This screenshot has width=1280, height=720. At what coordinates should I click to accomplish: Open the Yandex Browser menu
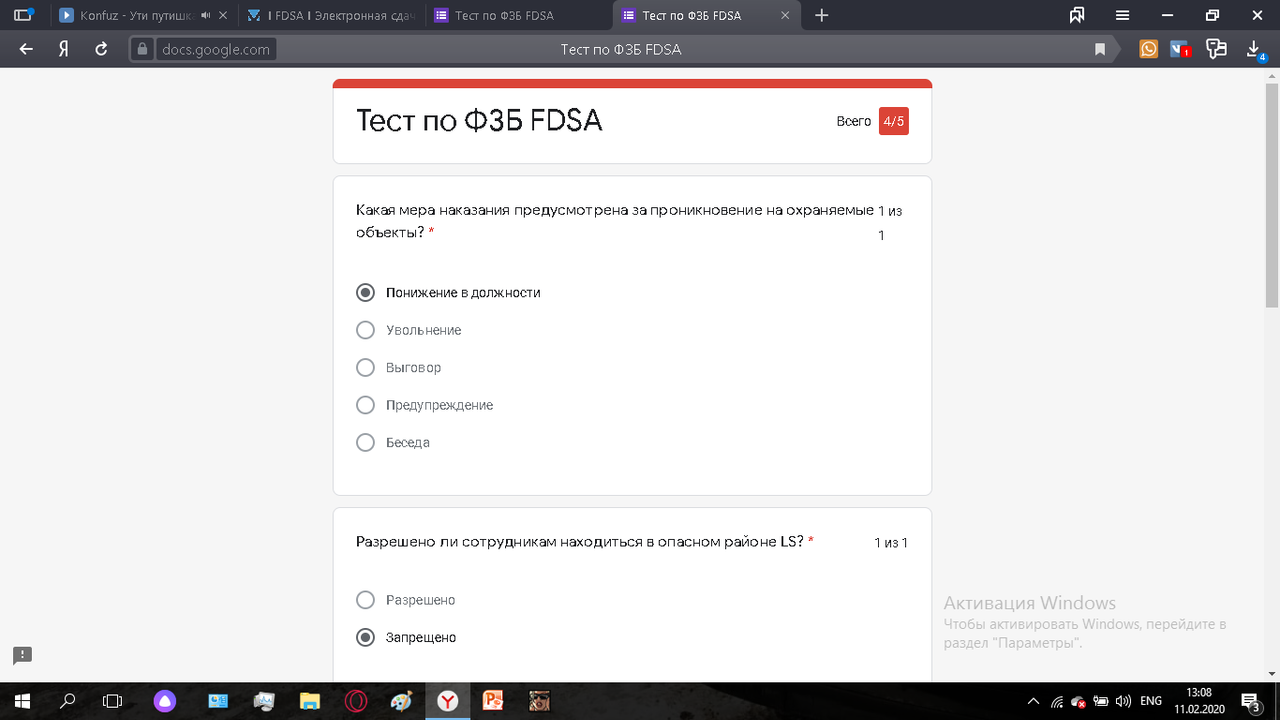tap(1122, 15)
